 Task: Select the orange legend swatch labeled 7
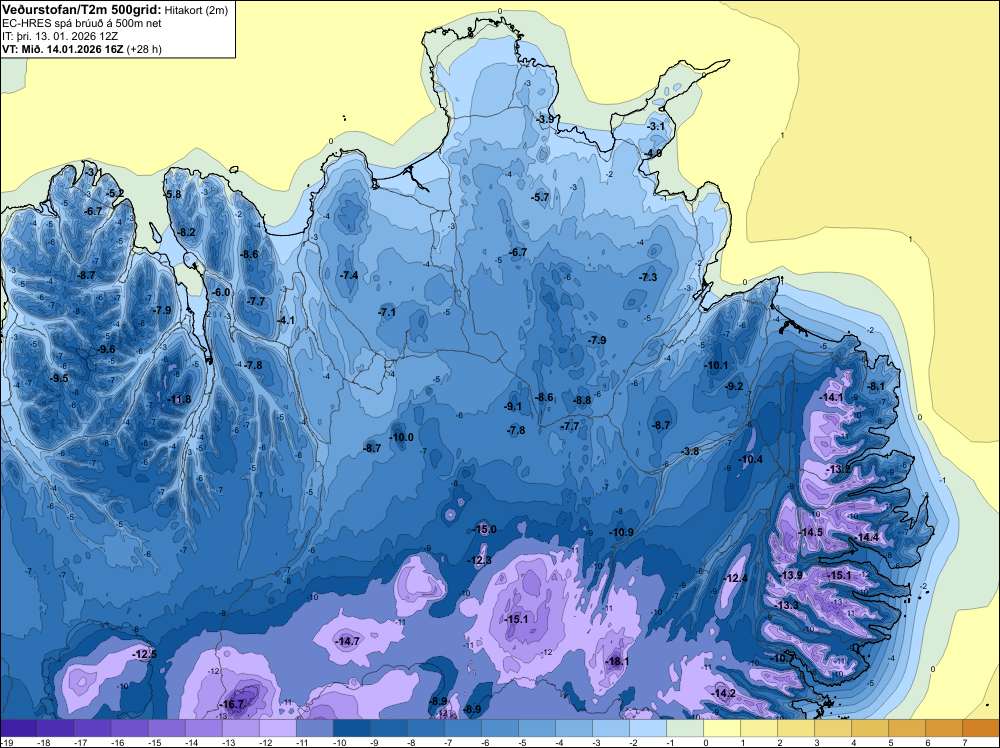coord(981,728)
